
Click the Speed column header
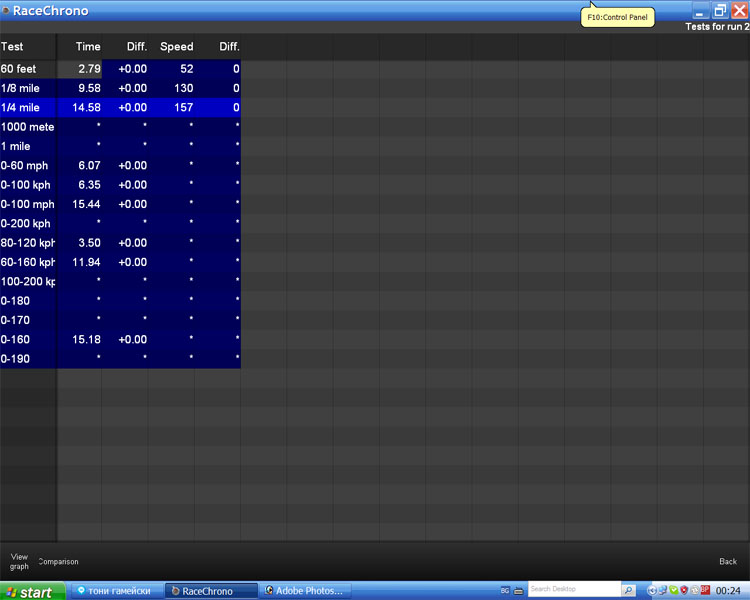point(176,47)
